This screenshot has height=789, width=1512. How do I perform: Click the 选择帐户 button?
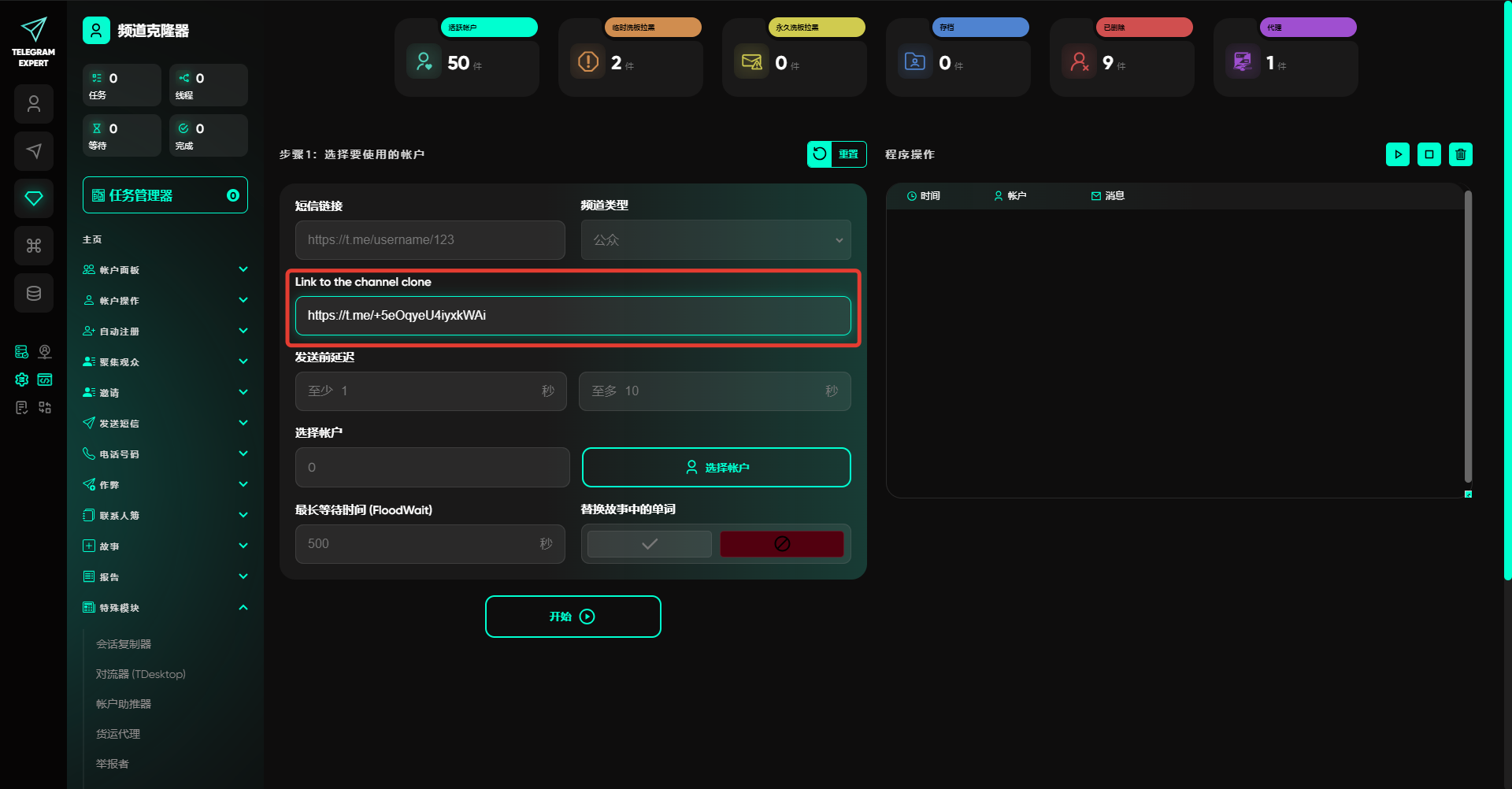[x=716, y=468]
